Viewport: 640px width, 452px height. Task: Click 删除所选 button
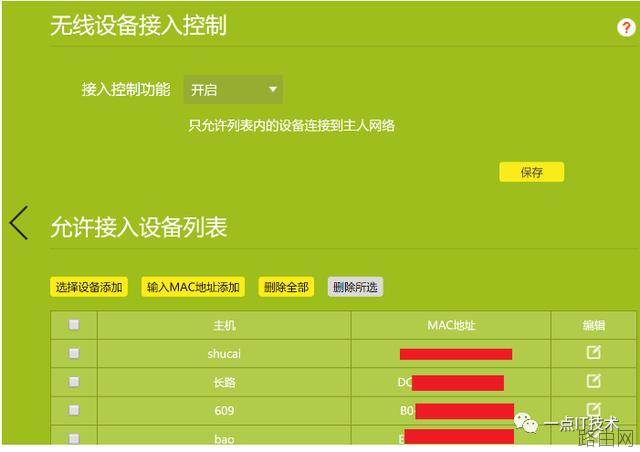coord(355,287)
